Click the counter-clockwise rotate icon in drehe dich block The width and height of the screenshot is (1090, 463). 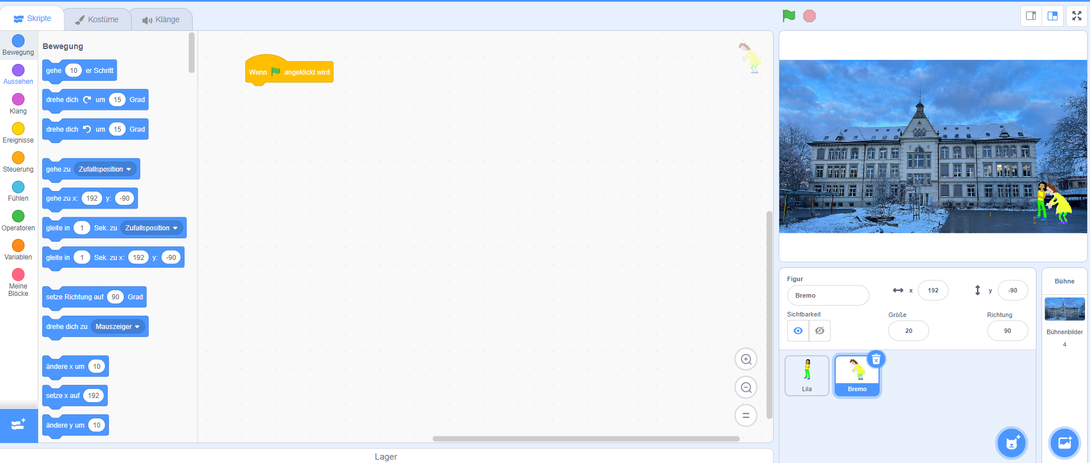tap(87, 129)
